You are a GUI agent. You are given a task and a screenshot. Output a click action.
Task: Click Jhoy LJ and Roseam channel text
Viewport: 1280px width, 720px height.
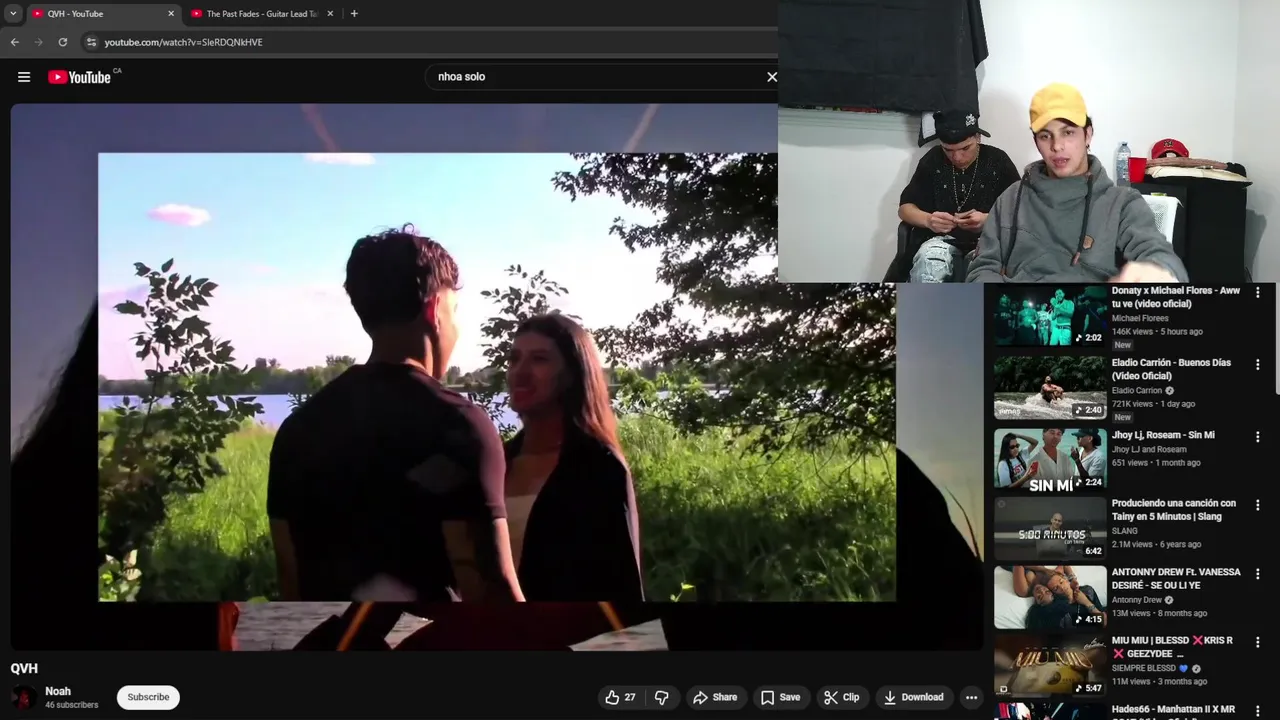point(1149,449)
